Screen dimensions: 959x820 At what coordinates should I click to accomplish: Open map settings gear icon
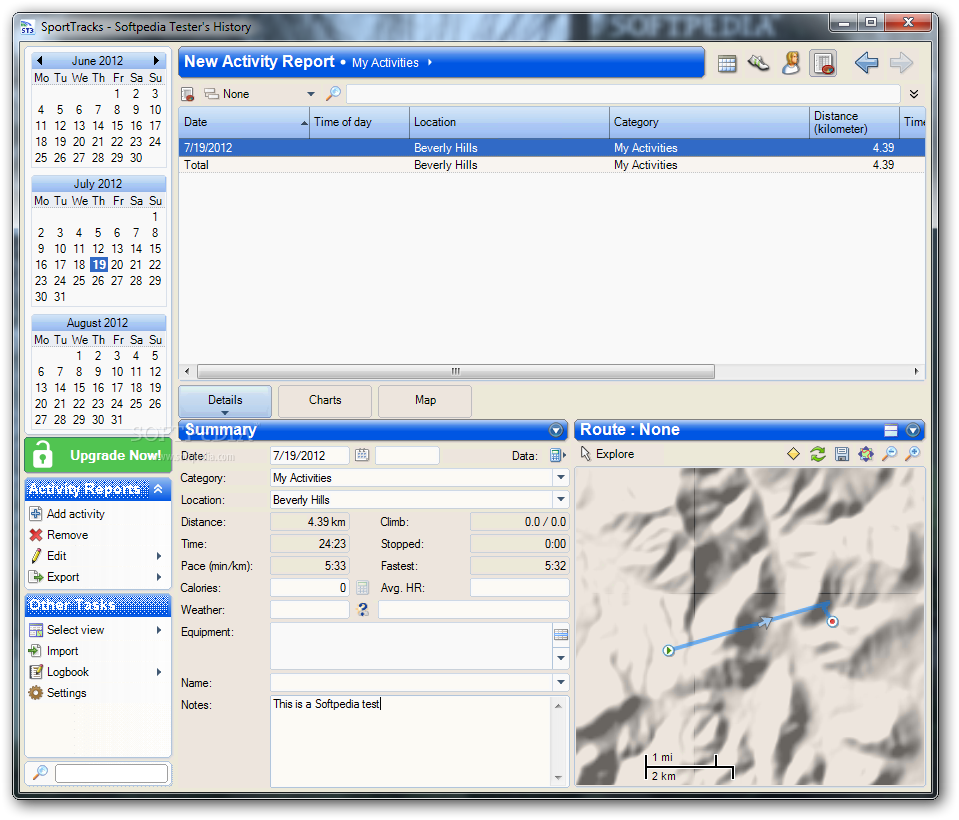(x=866, y=454)
